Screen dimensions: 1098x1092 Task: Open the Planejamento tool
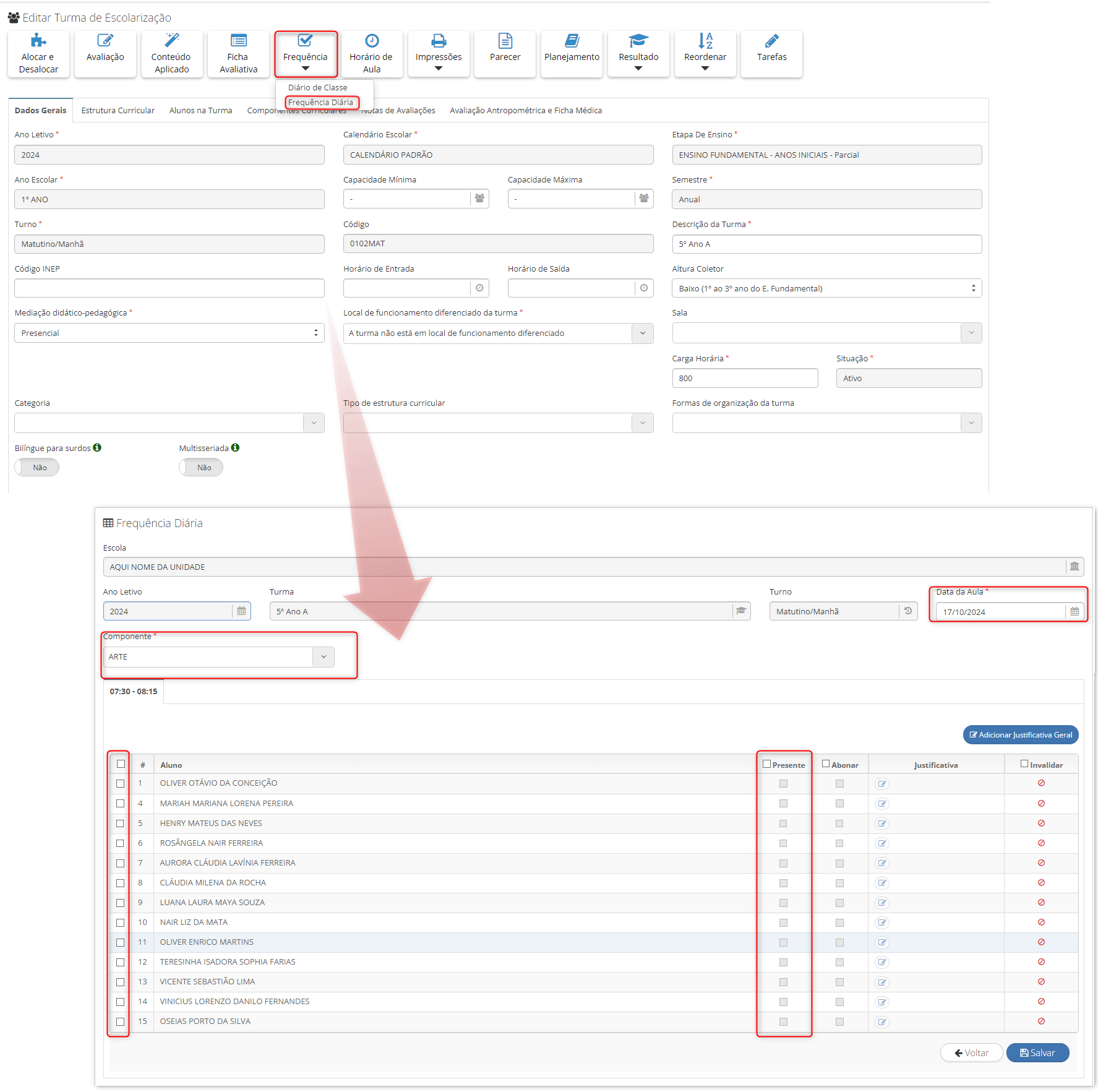pyautogui.click(x=572, y=54)
